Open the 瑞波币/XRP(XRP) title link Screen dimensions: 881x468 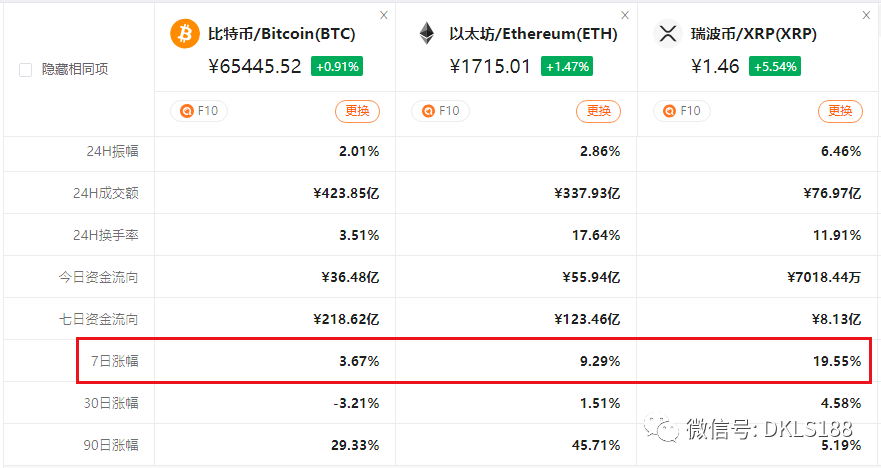point(753,34)
